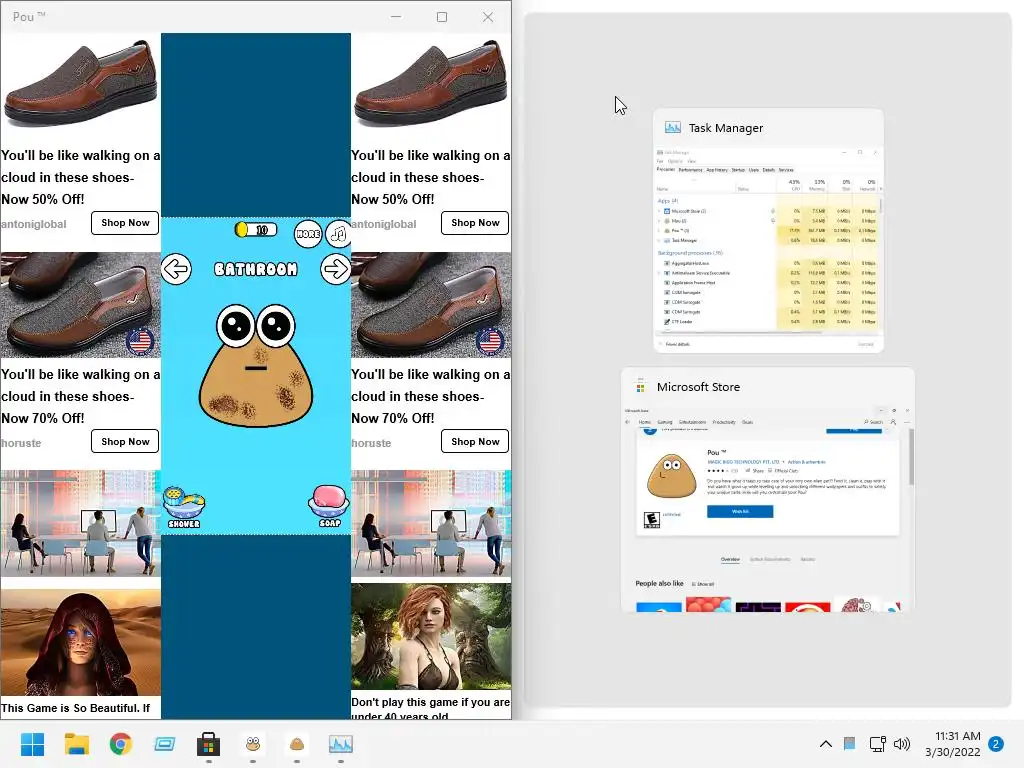Image resolution: width=1024 pixels, height=768 pixels.
Task: Click 'This Game is So Beautiful' ad text
Action: point(75,708)
